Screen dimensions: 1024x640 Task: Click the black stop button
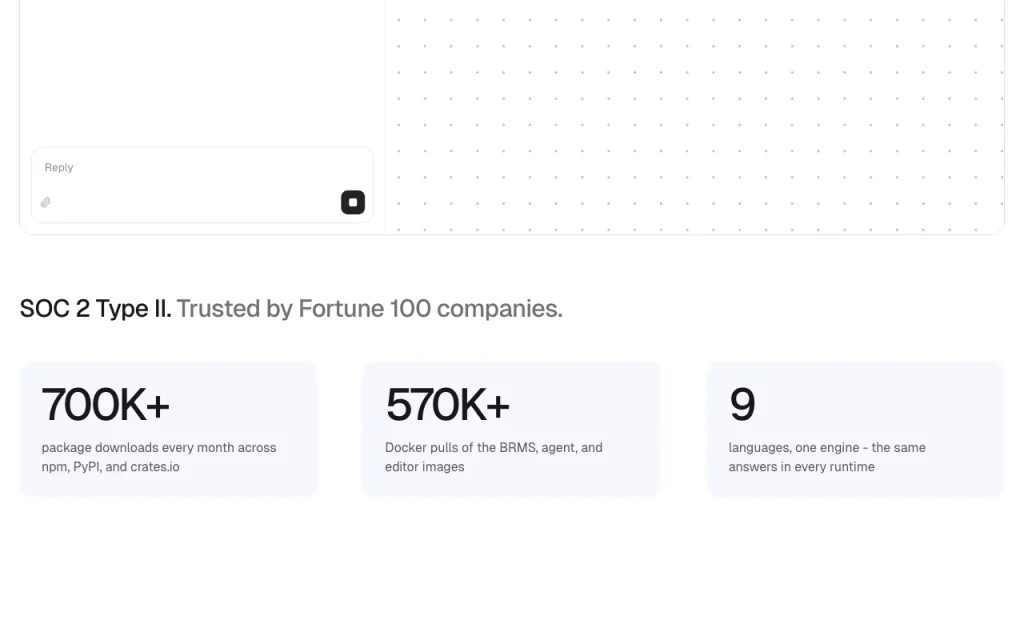[353, 202]
